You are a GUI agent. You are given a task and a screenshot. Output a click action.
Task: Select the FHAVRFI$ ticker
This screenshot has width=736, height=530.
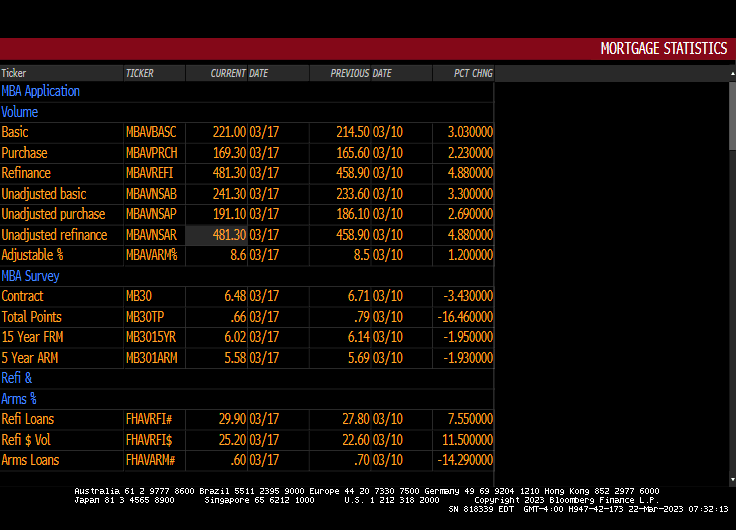tap(150, 440)
